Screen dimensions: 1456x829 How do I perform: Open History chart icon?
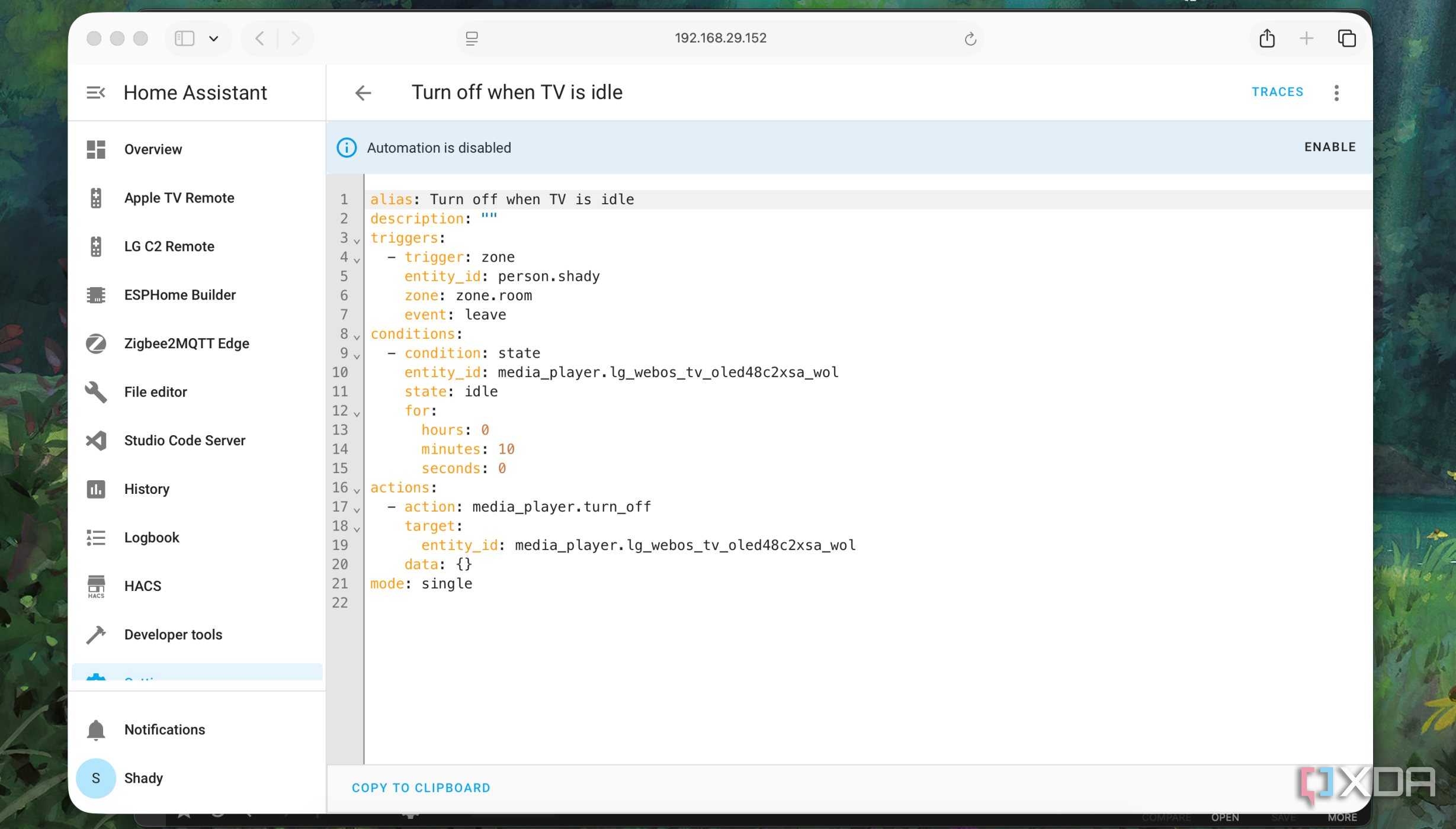96,489
